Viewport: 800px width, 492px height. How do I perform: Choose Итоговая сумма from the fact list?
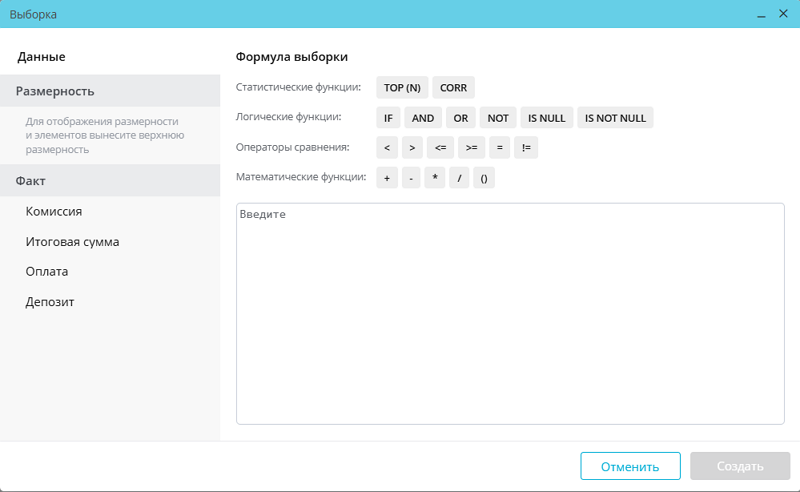[x=73, y=242]
